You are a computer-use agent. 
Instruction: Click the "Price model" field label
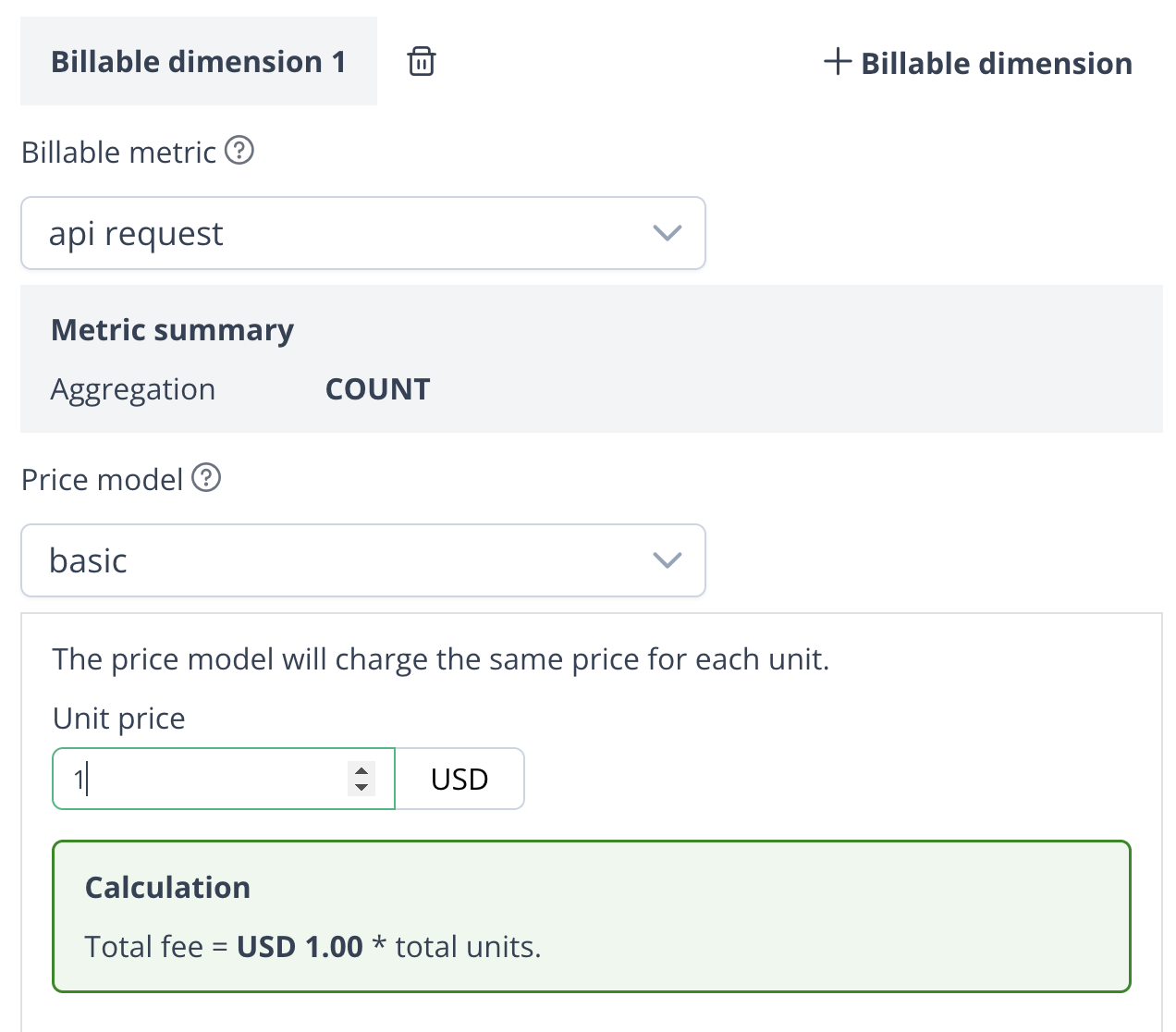[102, 480]
